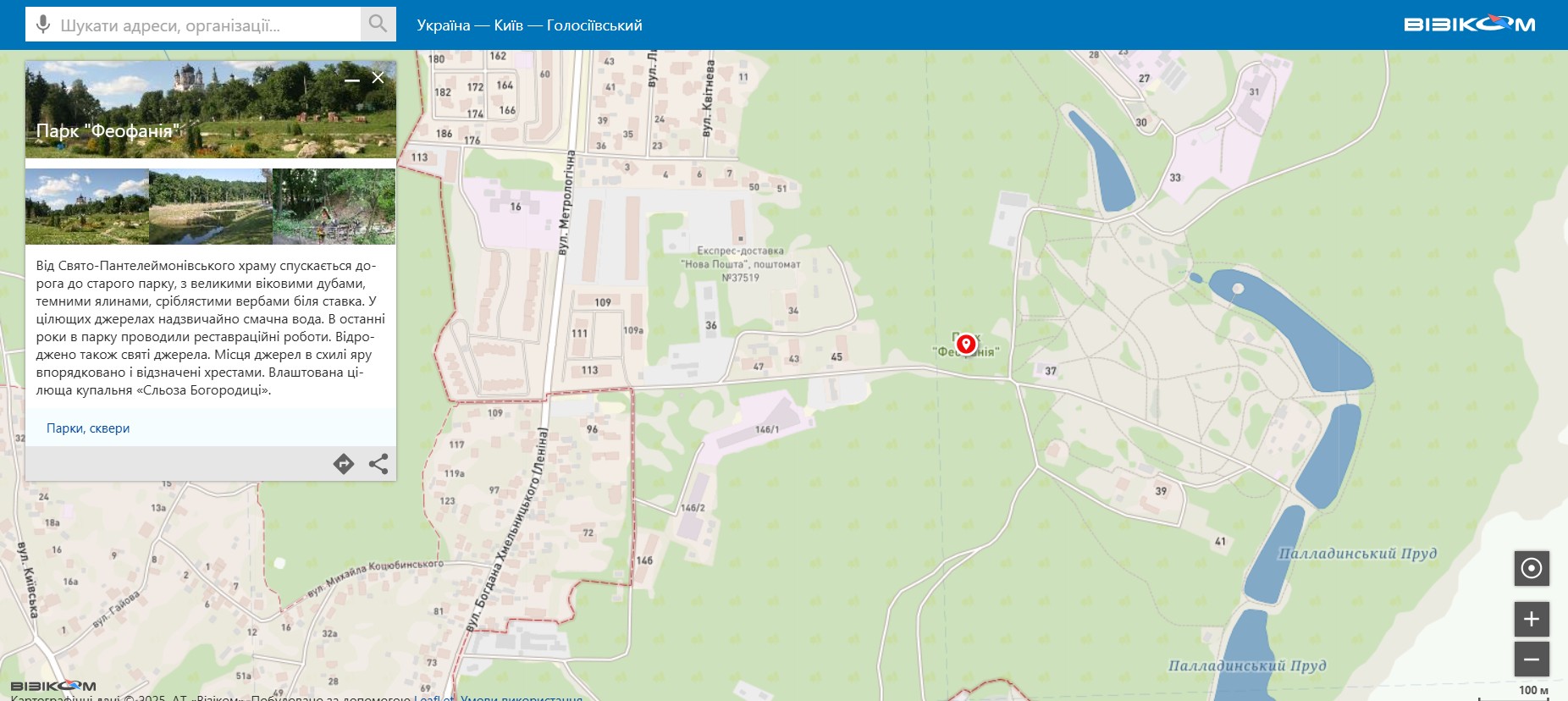Image resolution: width=1568 pixels, height=701 pixels.
Task: Click the red location pin marker
Action: point(966,345)
